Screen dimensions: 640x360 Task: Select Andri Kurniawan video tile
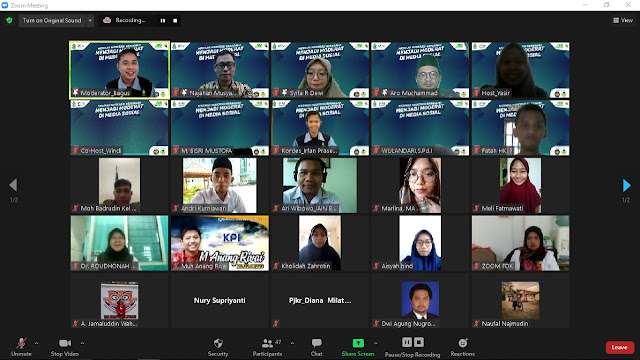(x=220, y=185)
